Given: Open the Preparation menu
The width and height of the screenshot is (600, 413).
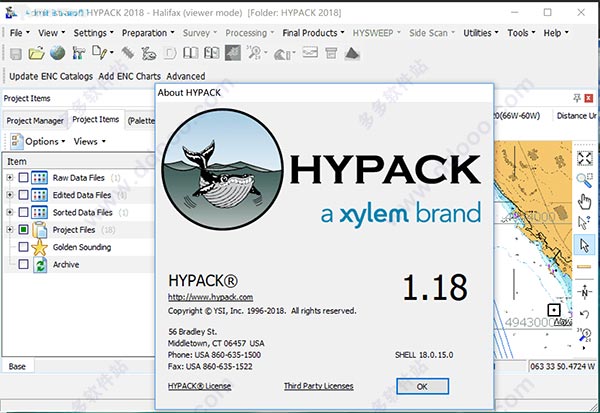Looking at the screenshot, I should coord(148,33).
